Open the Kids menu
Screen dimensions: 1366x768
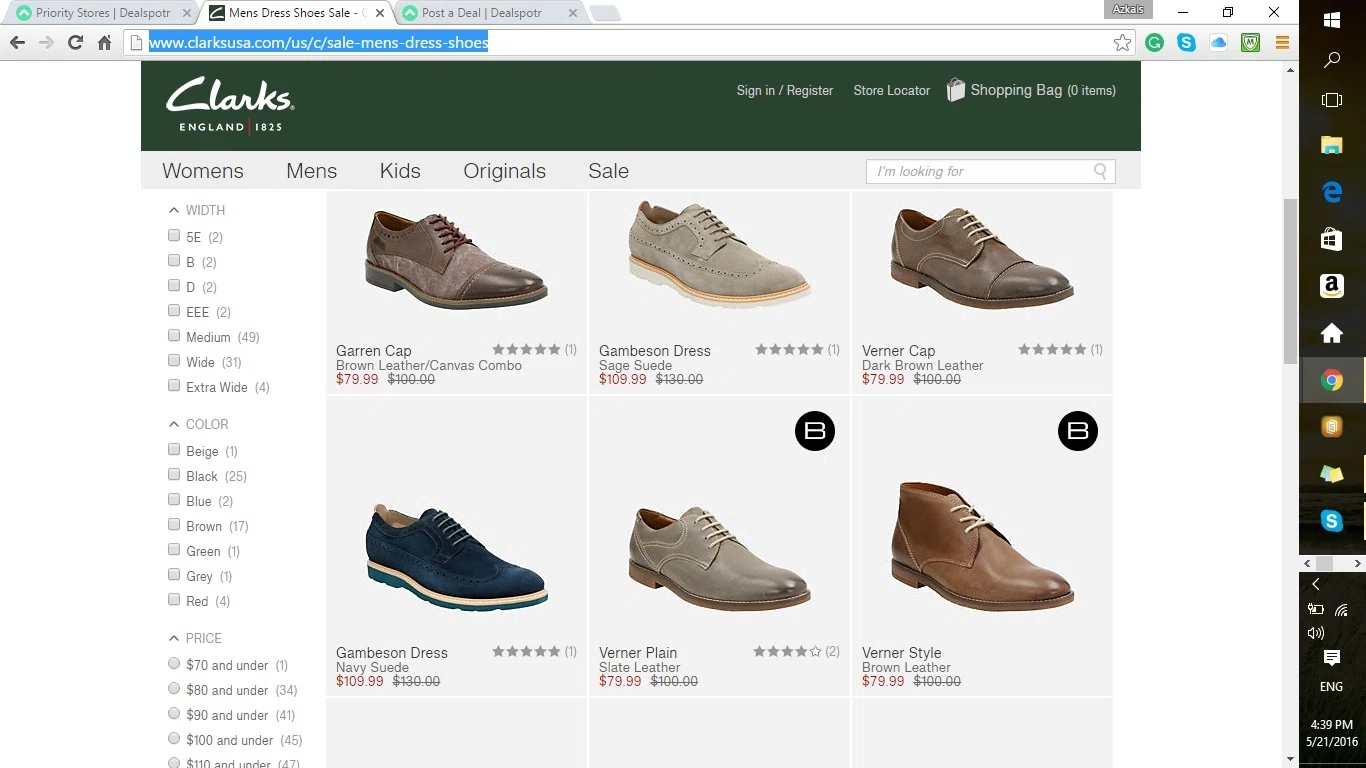pos(400,171)
